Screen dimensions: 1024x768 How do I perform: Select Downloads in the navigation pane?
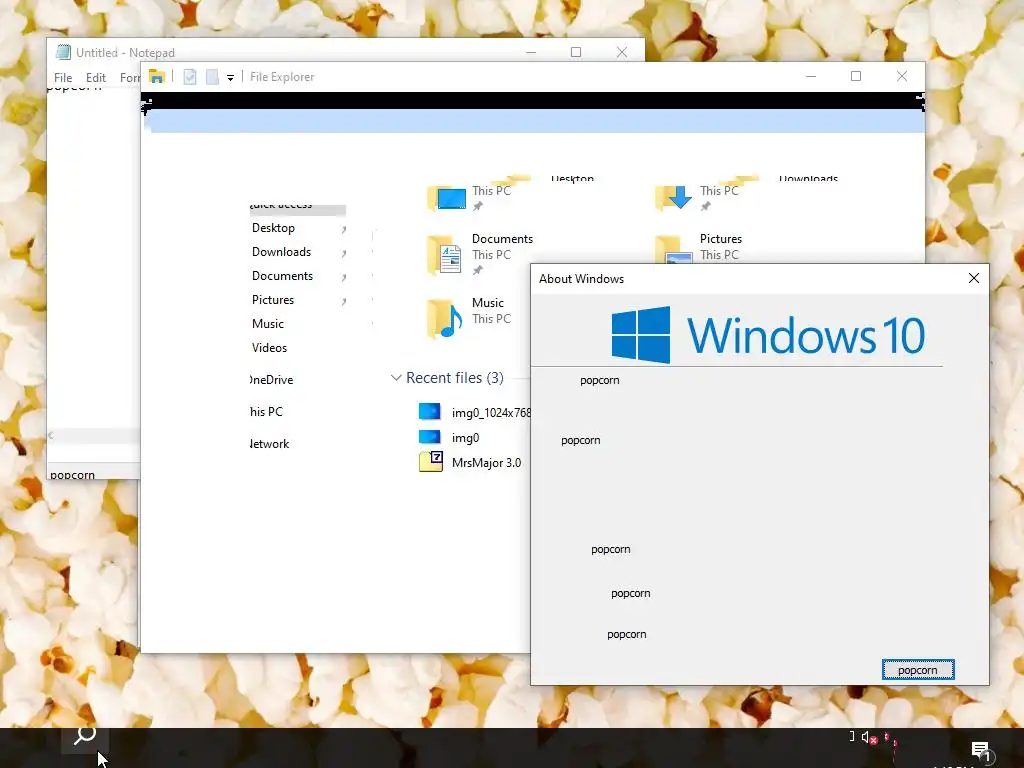pos(281,252)
